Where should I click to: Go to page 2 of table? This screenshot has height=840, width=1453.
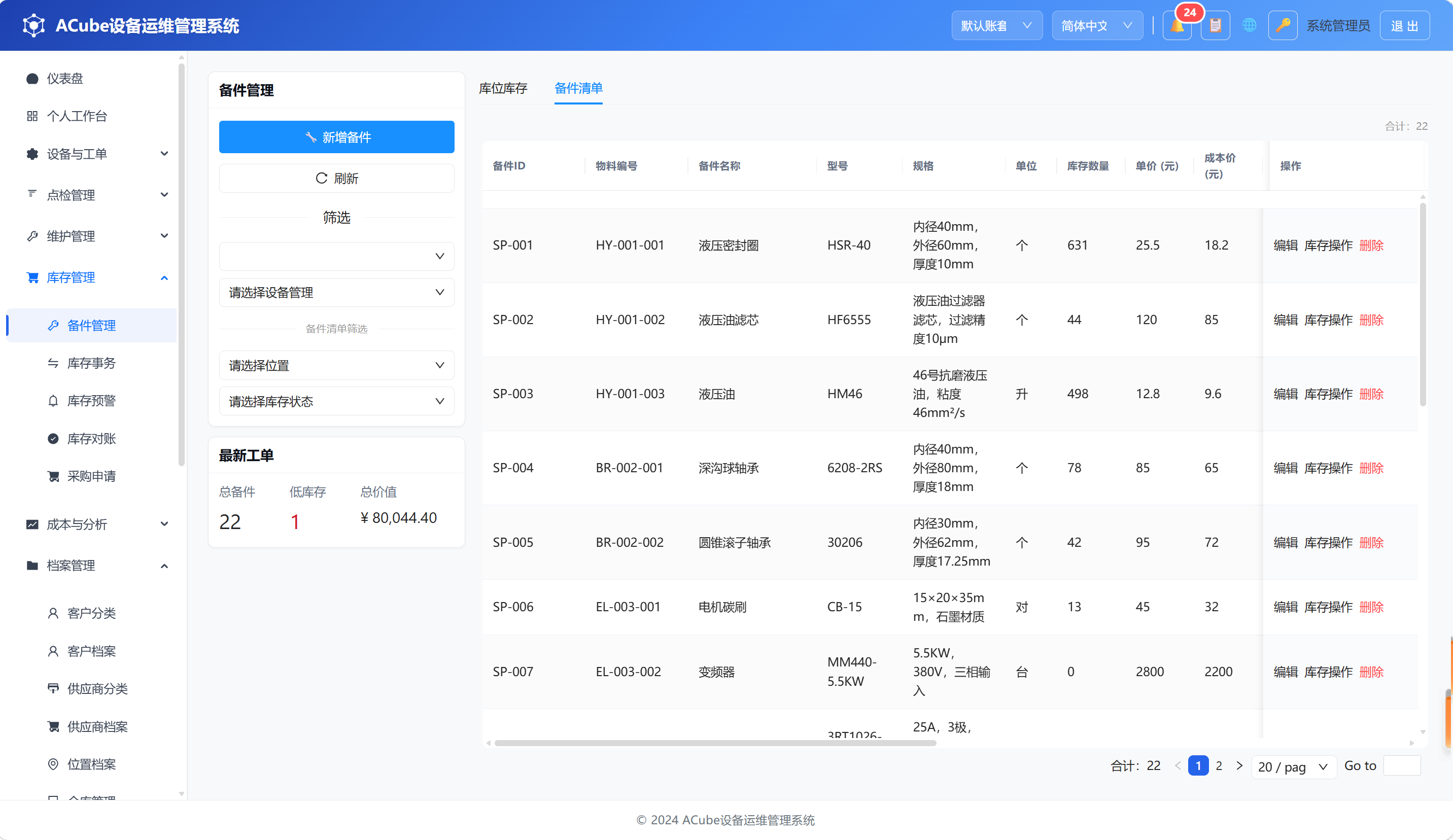1219,765
